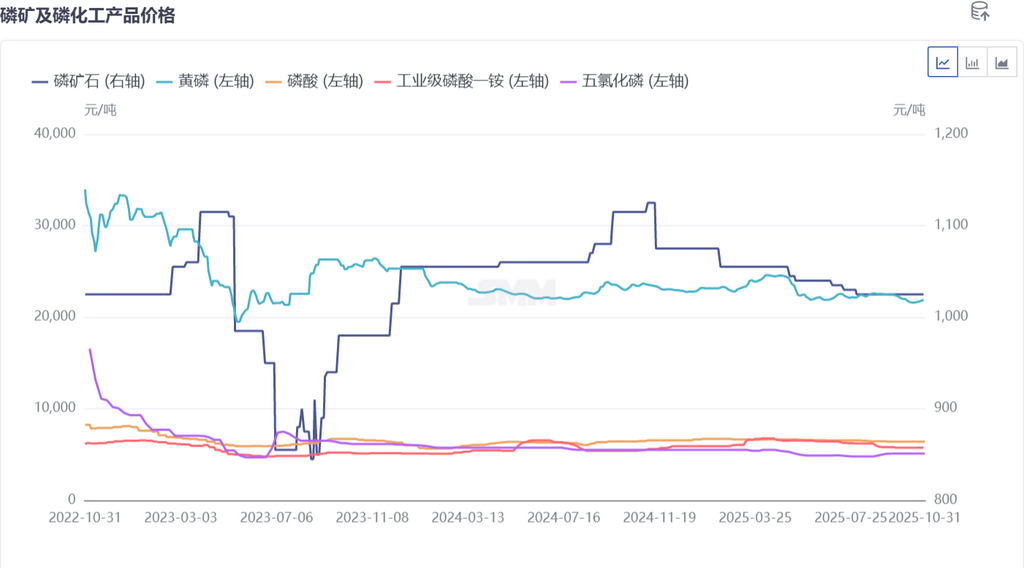
Task: Click the export data database icon
Action: [980, 12]
